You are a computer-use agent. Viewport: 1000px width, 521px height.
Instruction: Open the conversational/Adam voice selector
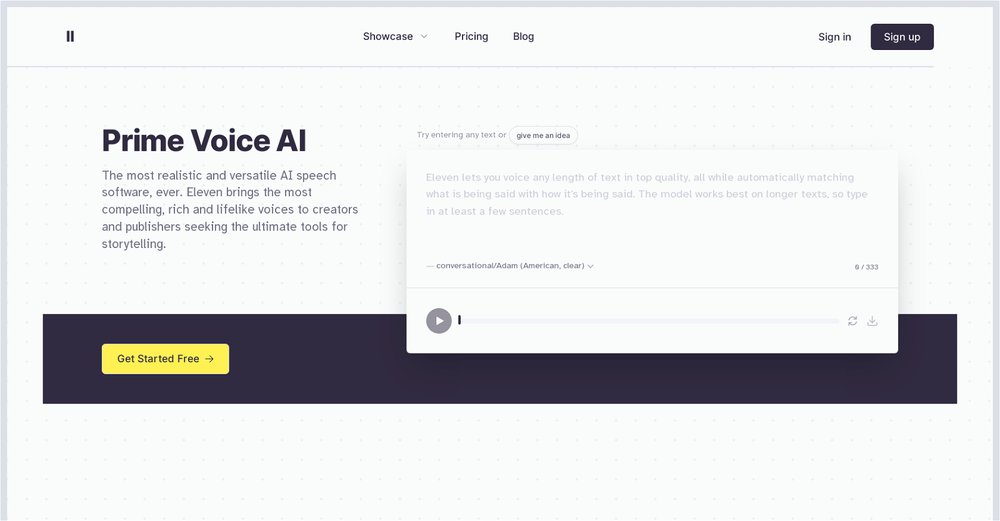510,266
